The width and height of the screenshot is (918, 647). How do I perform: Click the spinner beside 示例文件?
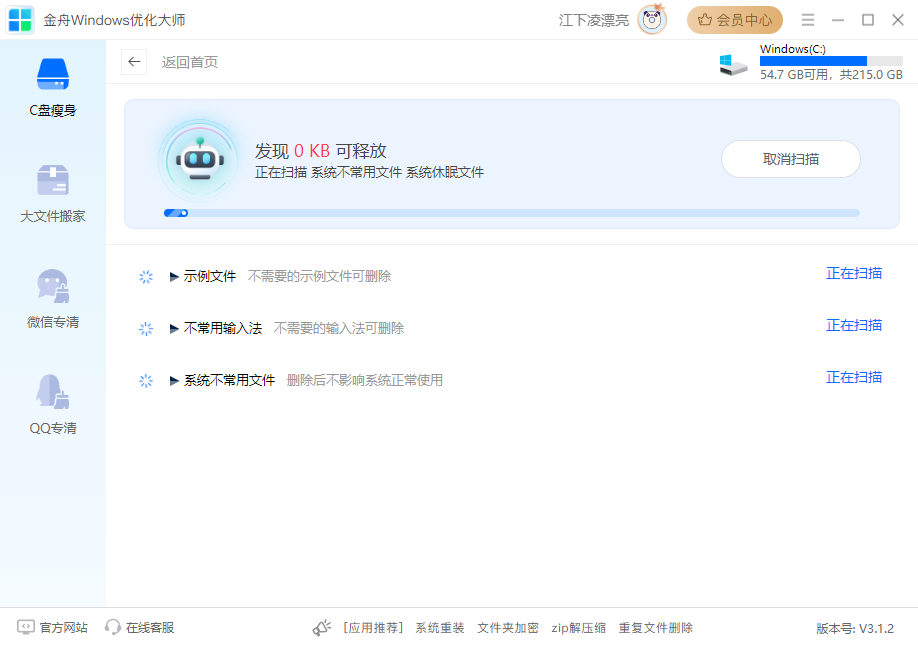point(146,276)
